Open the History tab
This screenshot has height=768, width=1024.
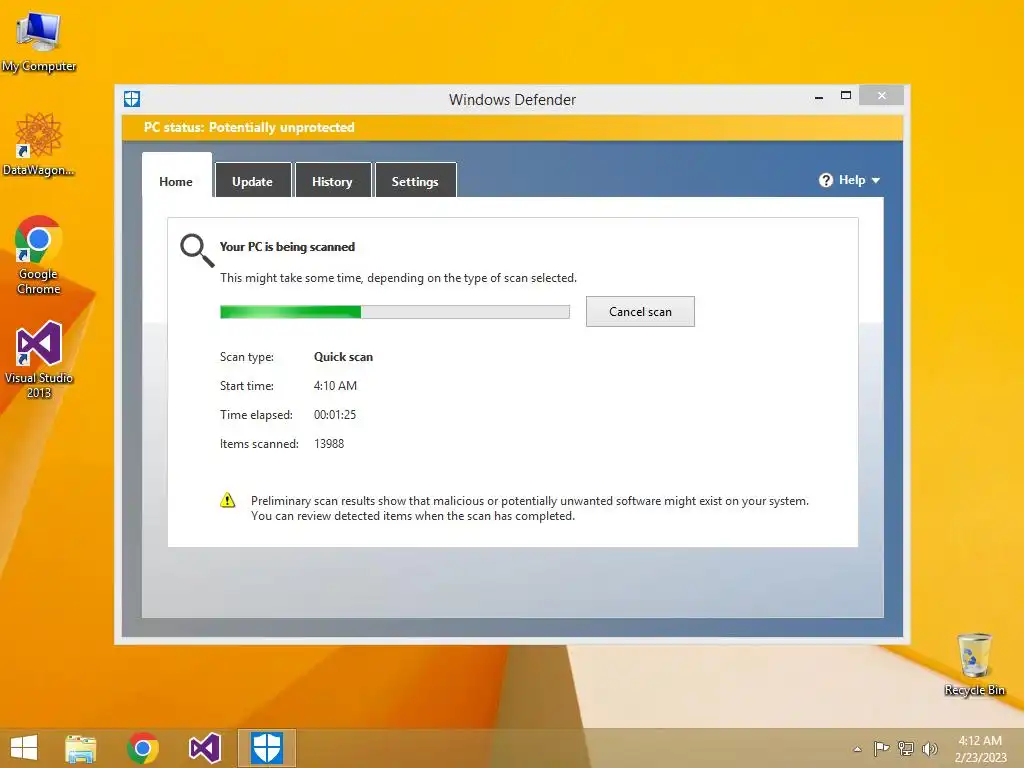tap(332, 182)
